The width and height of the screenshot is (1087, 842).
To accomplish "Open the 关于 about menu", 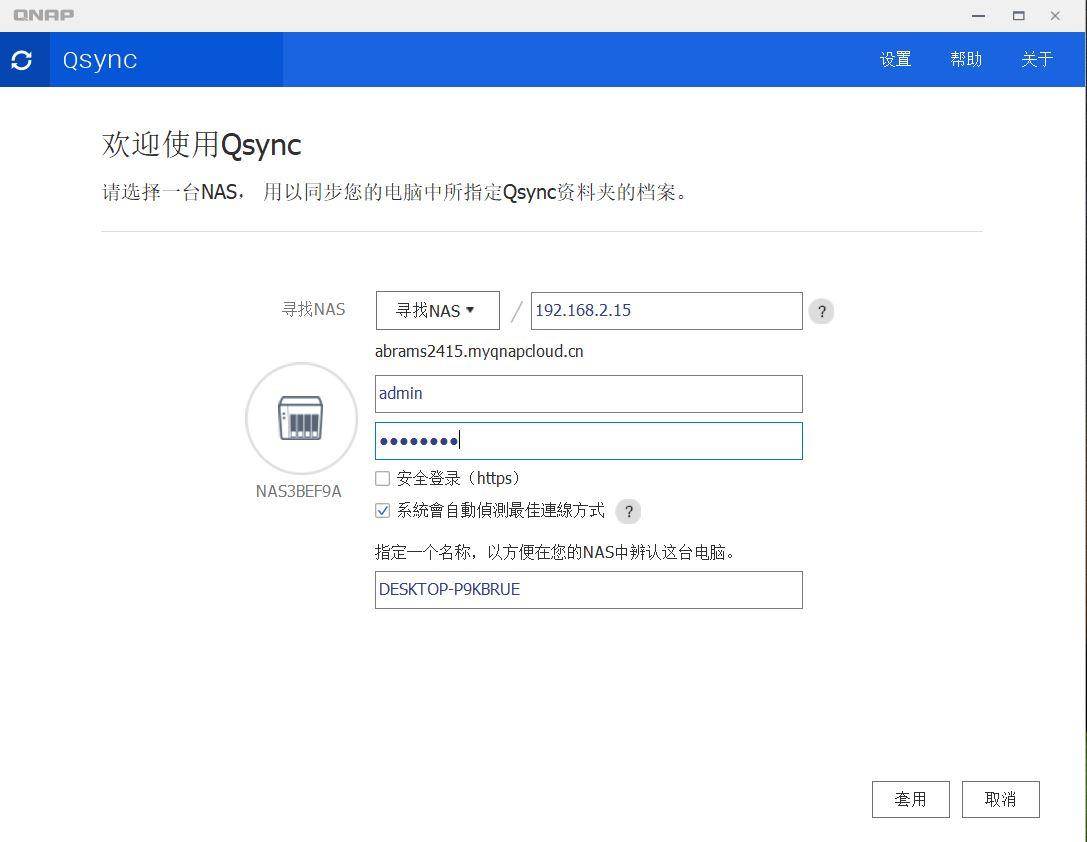I will [1037, 59].
